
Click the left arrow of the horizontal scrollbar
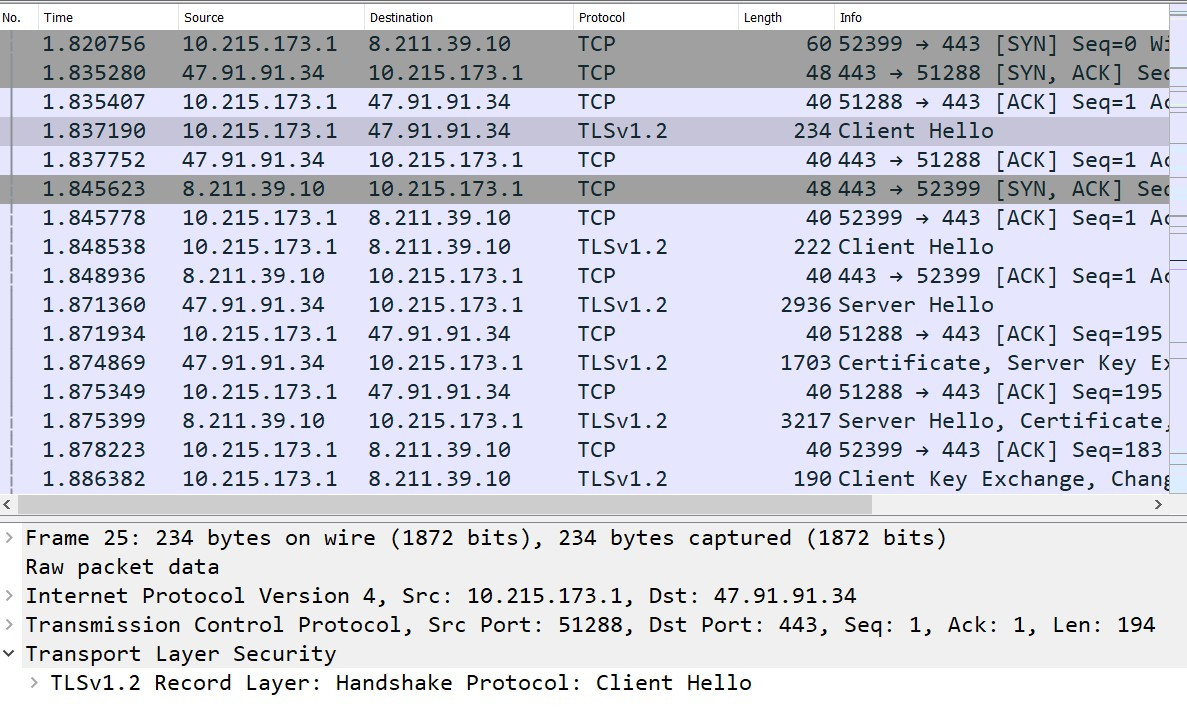[x=6, y=505]
